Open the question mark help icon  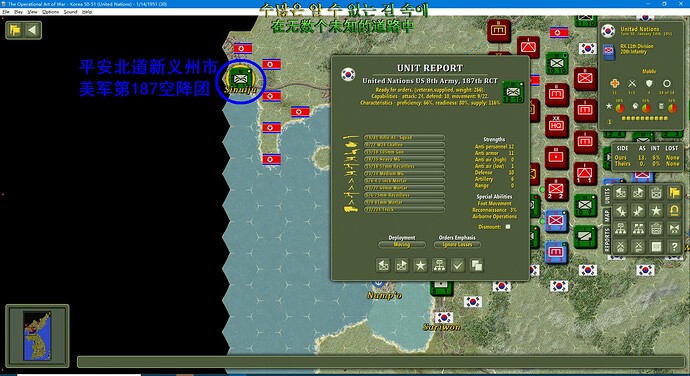pos(674,247)
